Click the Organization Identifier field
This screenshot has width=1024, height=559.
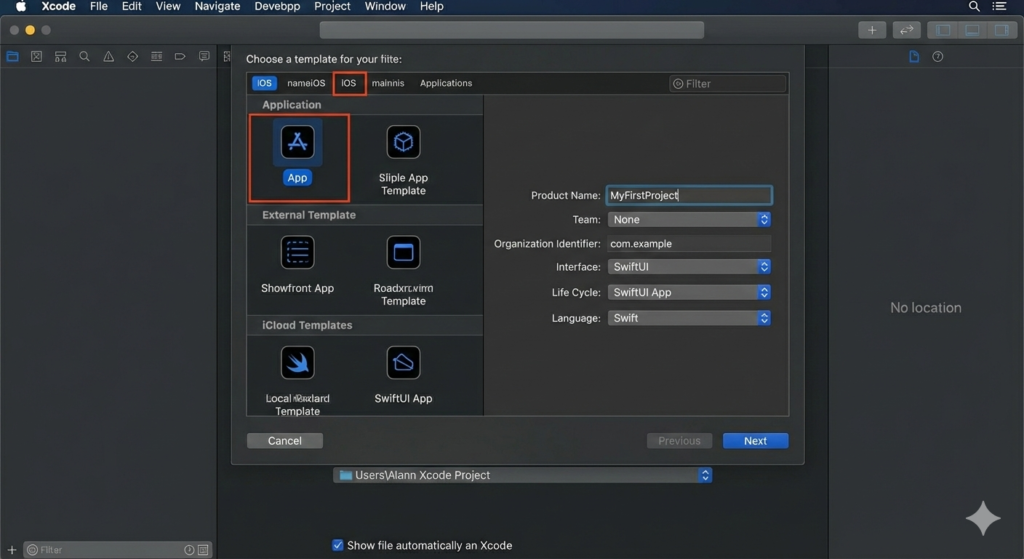pyautogui.click(x=689, y=244)
